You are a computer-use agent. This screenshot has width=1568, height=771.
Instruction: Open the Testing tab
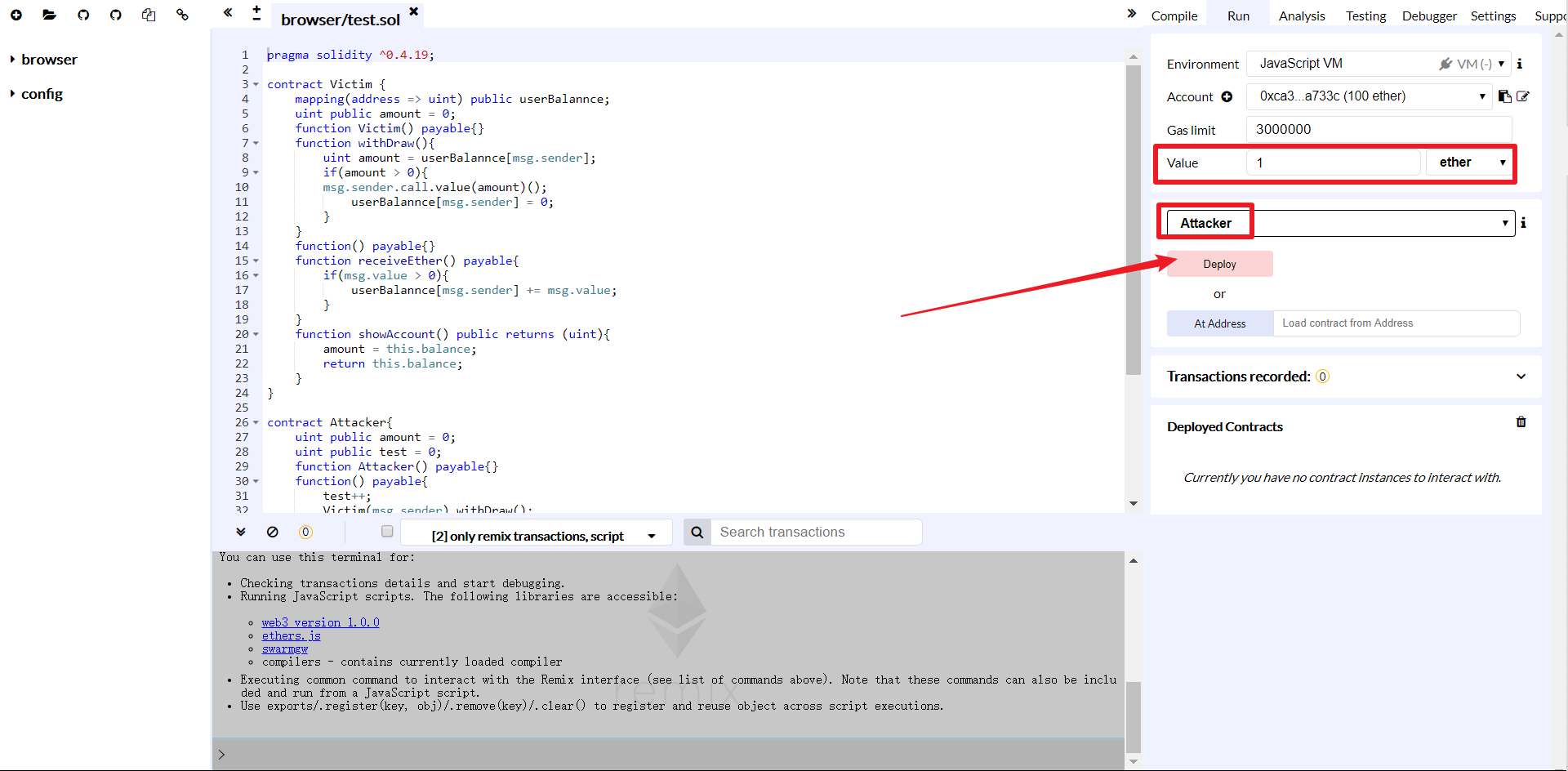point(1365,16)
